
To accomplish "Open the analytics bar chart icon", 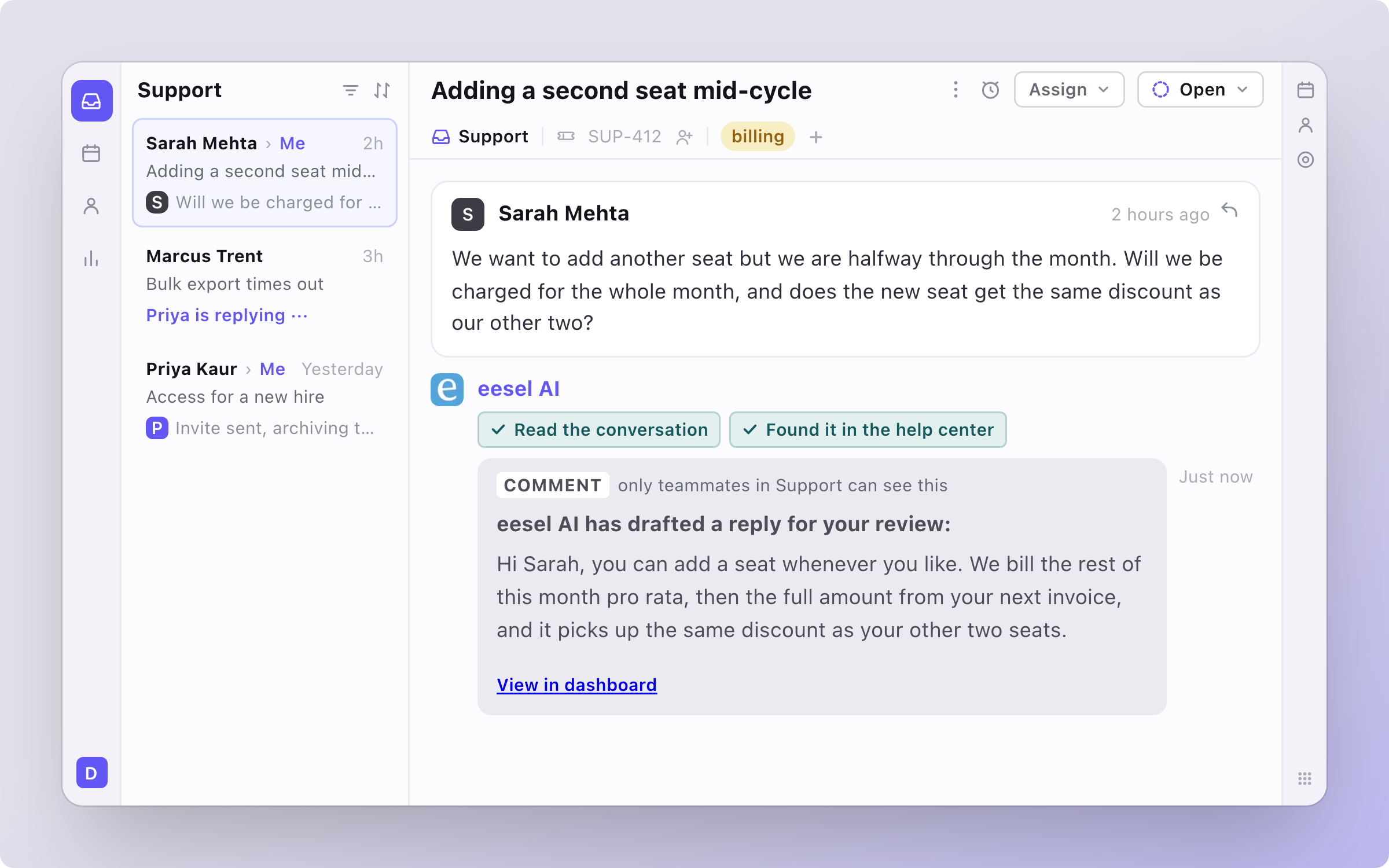I will click(x=91, y=259).
